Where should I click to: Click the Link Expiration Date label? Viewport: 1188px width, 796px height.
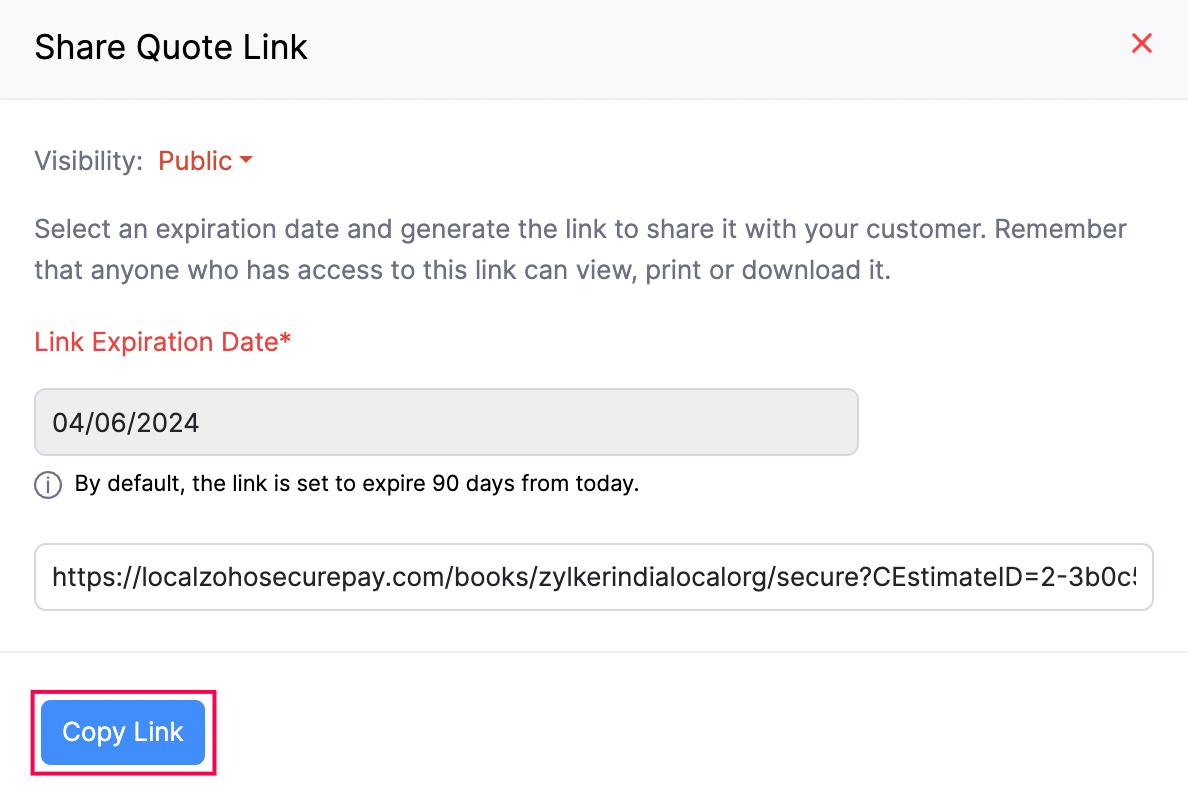point(162,342)
